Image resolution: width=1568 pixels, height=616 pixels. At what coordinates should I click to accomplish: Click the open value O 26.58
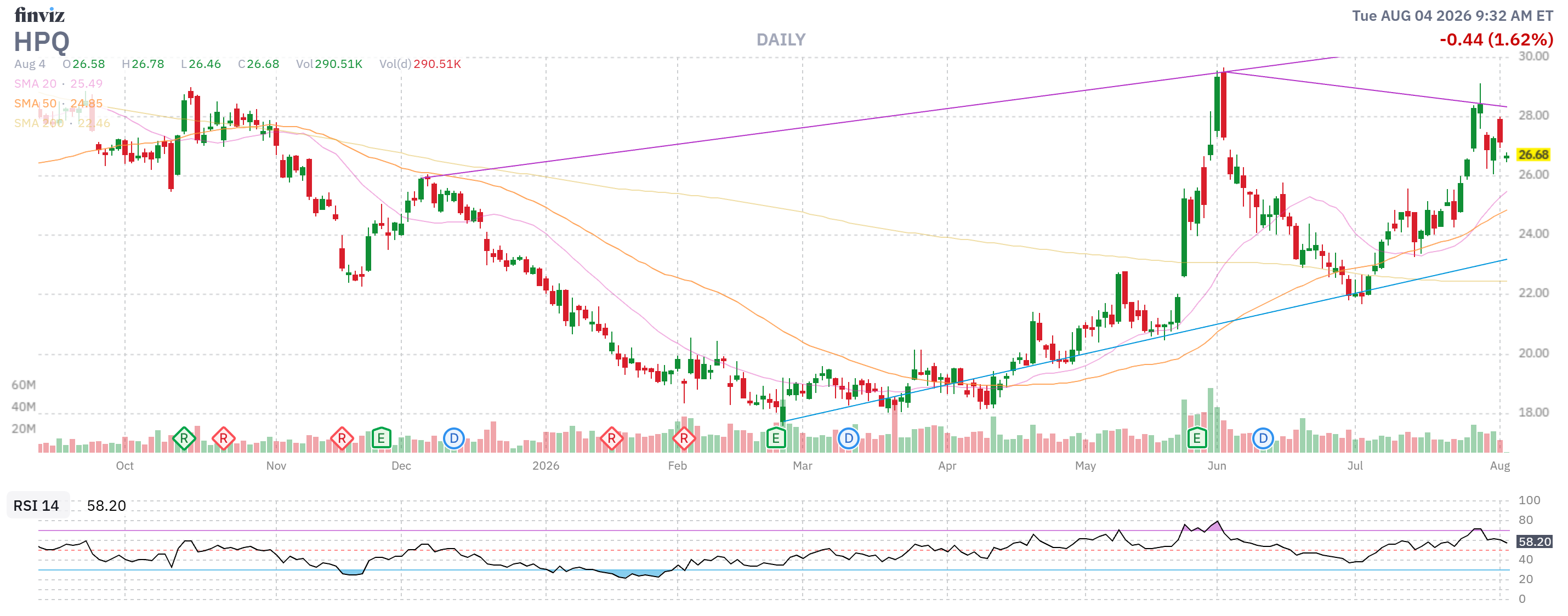[83, 64]
